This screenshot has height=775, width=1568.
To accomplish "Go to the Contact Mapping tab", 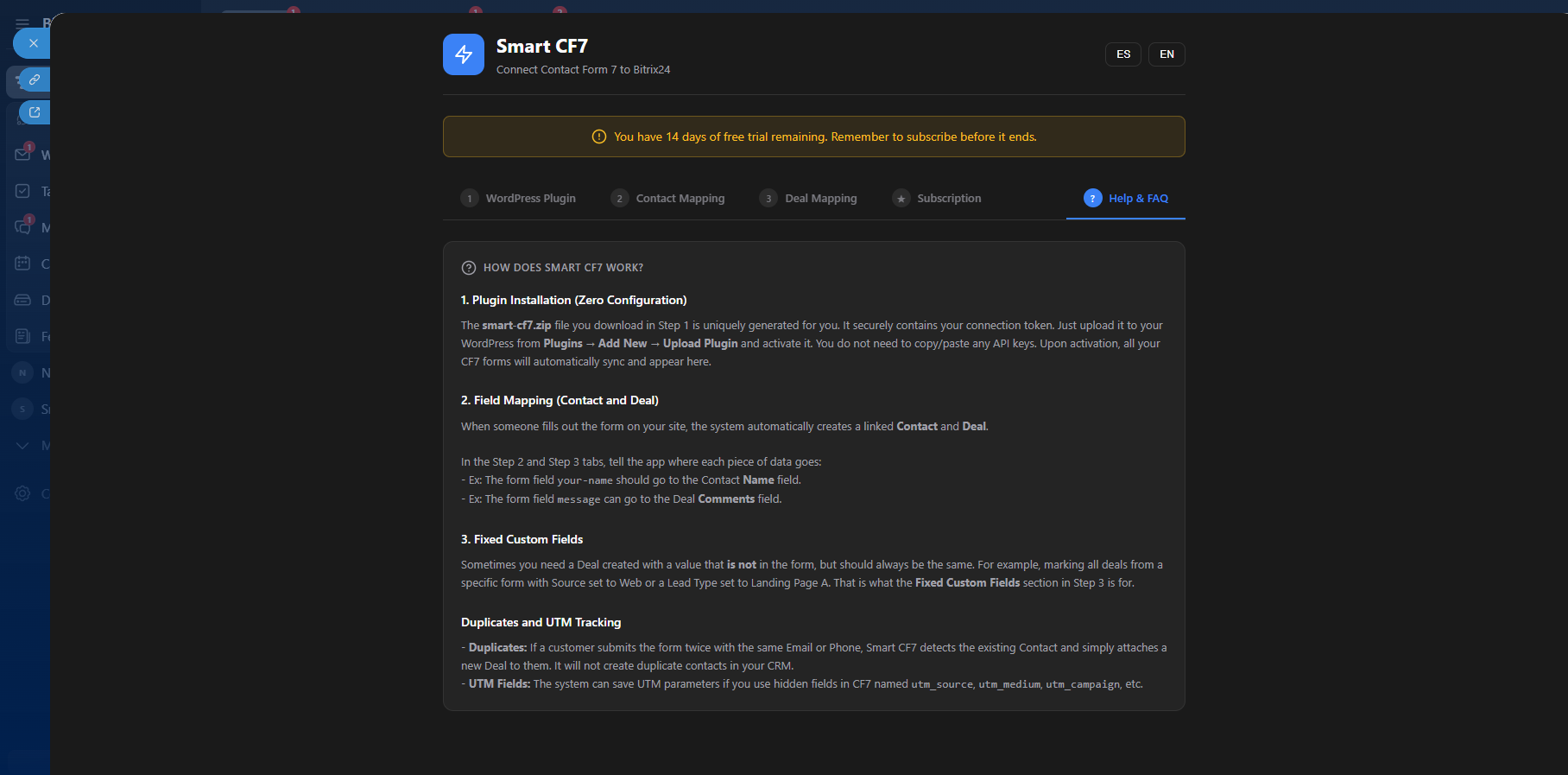I will (667, 199).
